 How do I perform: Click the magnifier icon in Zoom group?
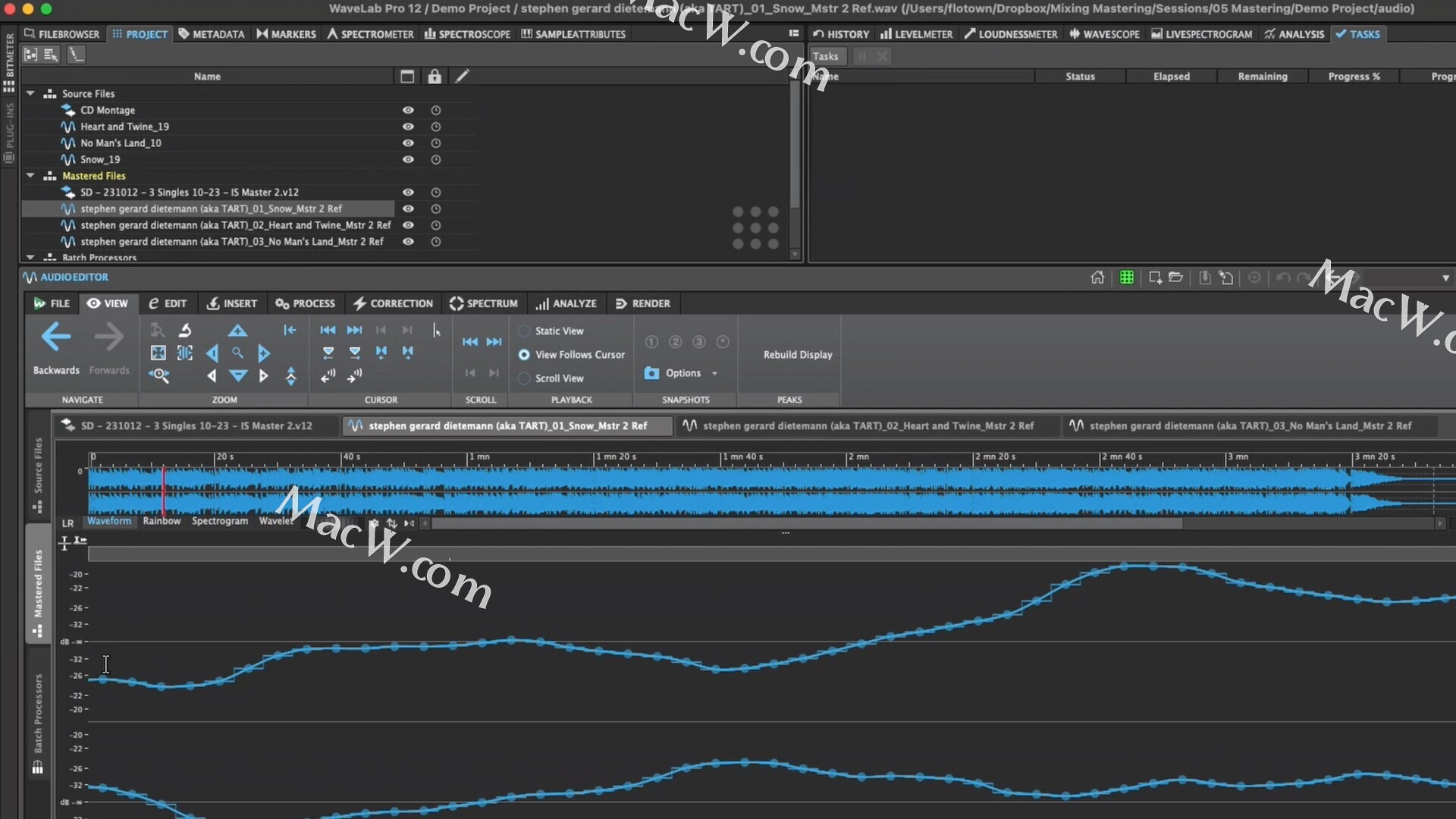tap(237, 353)
